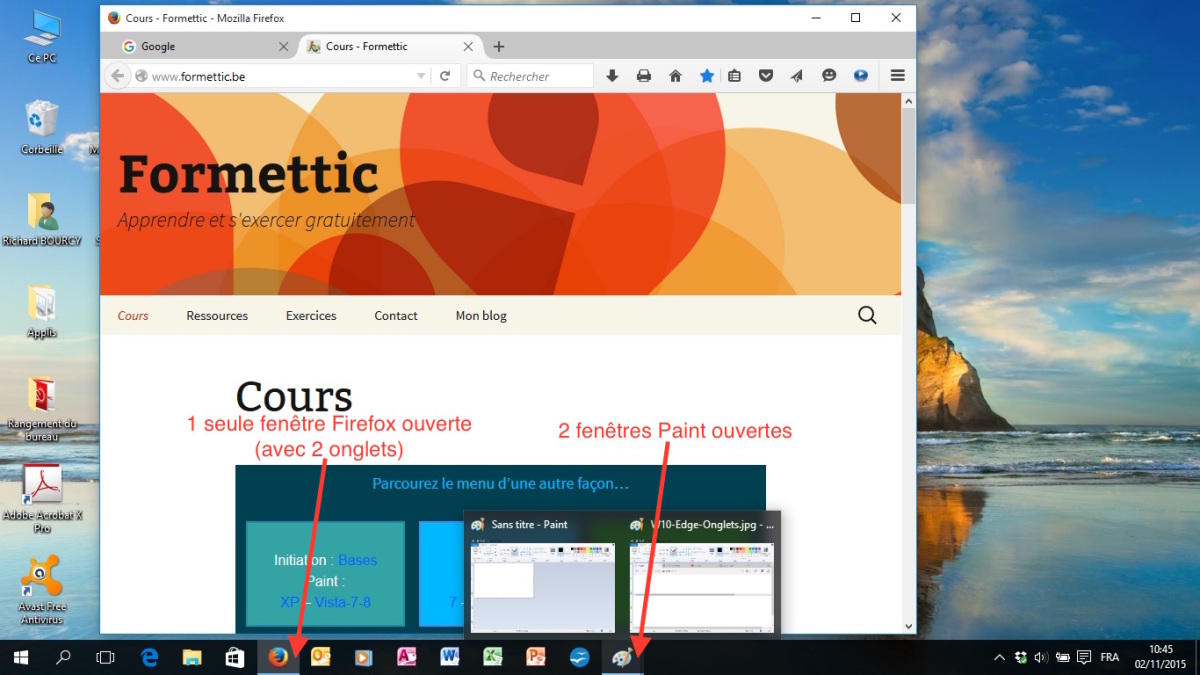Click the FRA language indicator

pos(1110,657)
